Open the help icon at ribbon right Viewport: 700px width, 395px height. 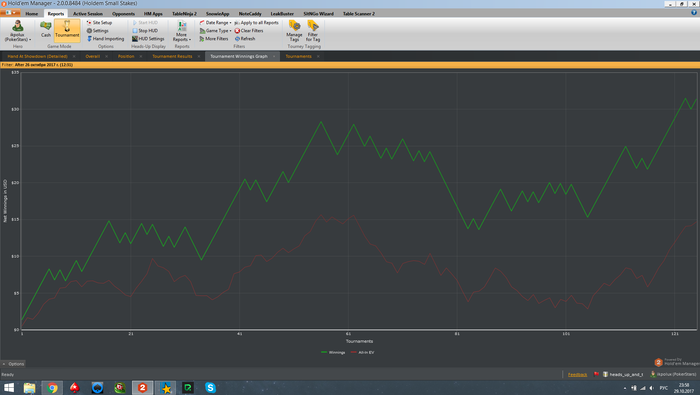[x=694, y=13]
